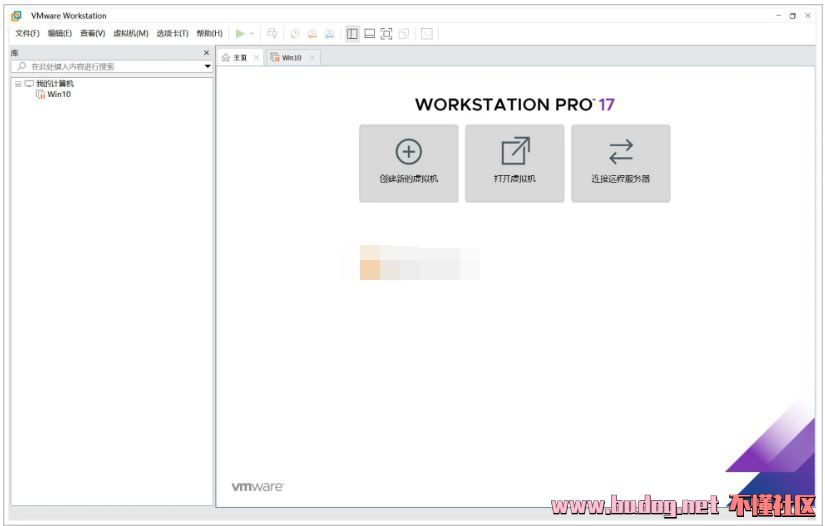This screenshot has height=526, width=825.
Task: Toggle the library sidebar view icon
Action: (353, 34)
